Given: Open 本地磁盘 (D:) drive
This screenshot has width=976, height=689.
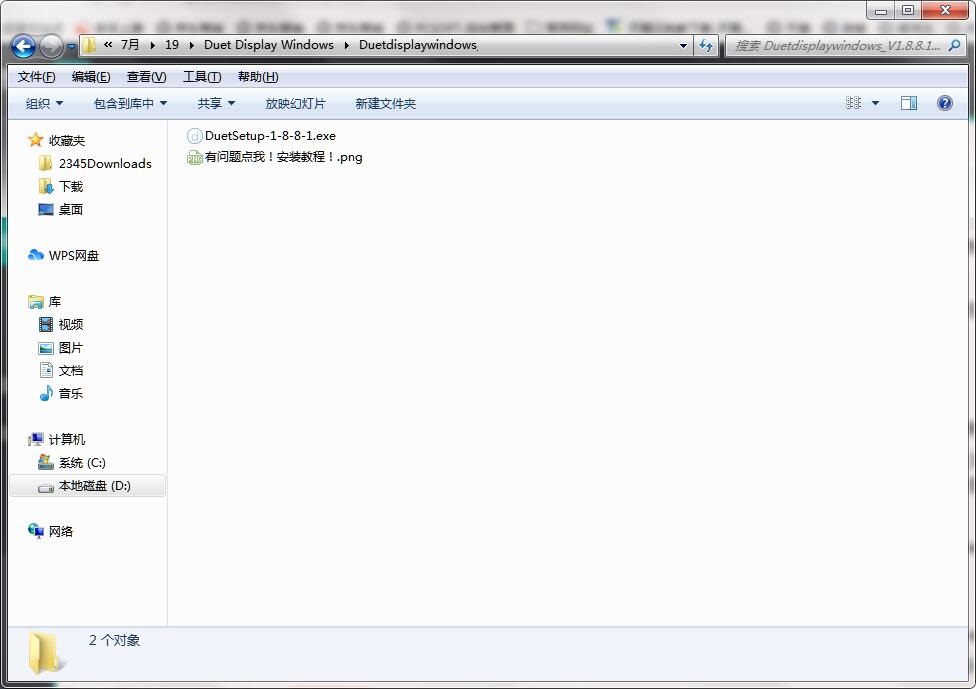Looking at the screenshot, I should [x=95, y=485].
